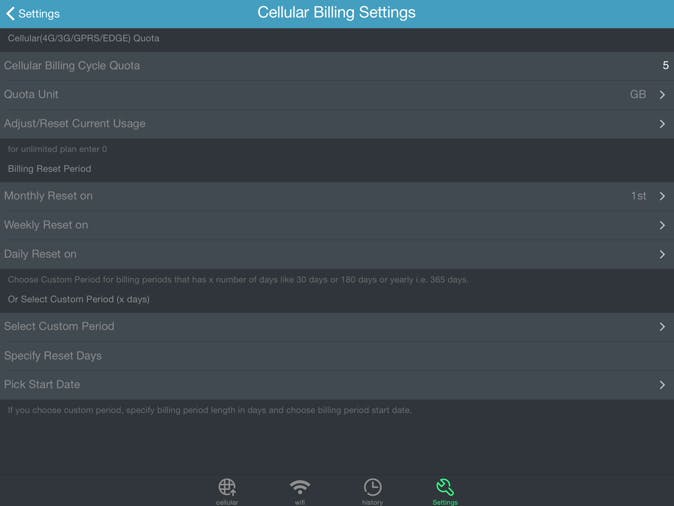Expand the Daily Reset on chevron
Screen dimensions: 674x506
pyautogui.click(x=662, y=254)
